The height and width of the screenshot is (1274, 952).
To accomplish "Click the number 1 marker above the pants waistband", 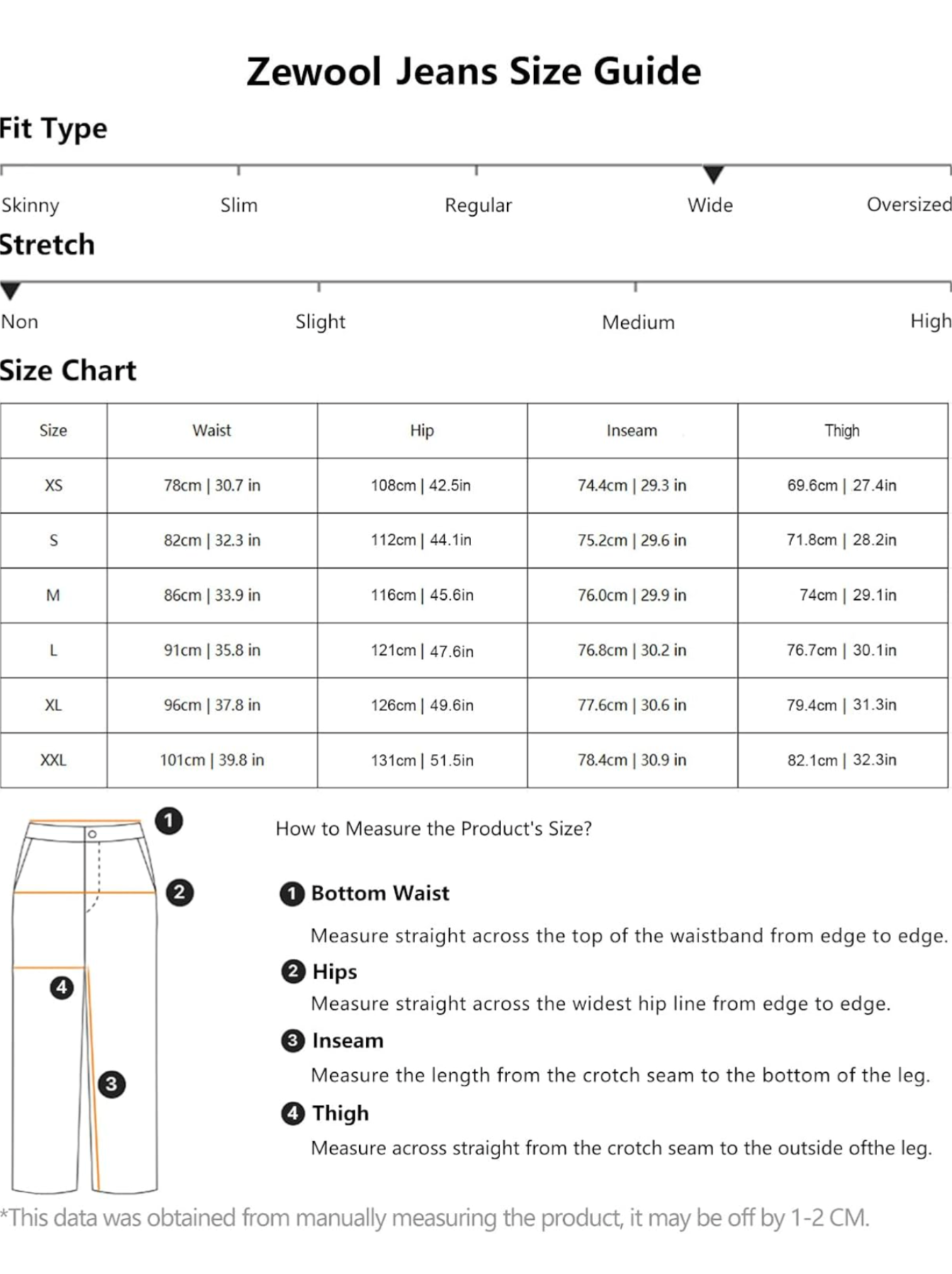I will pyautogui.click(x=169, y=821).
